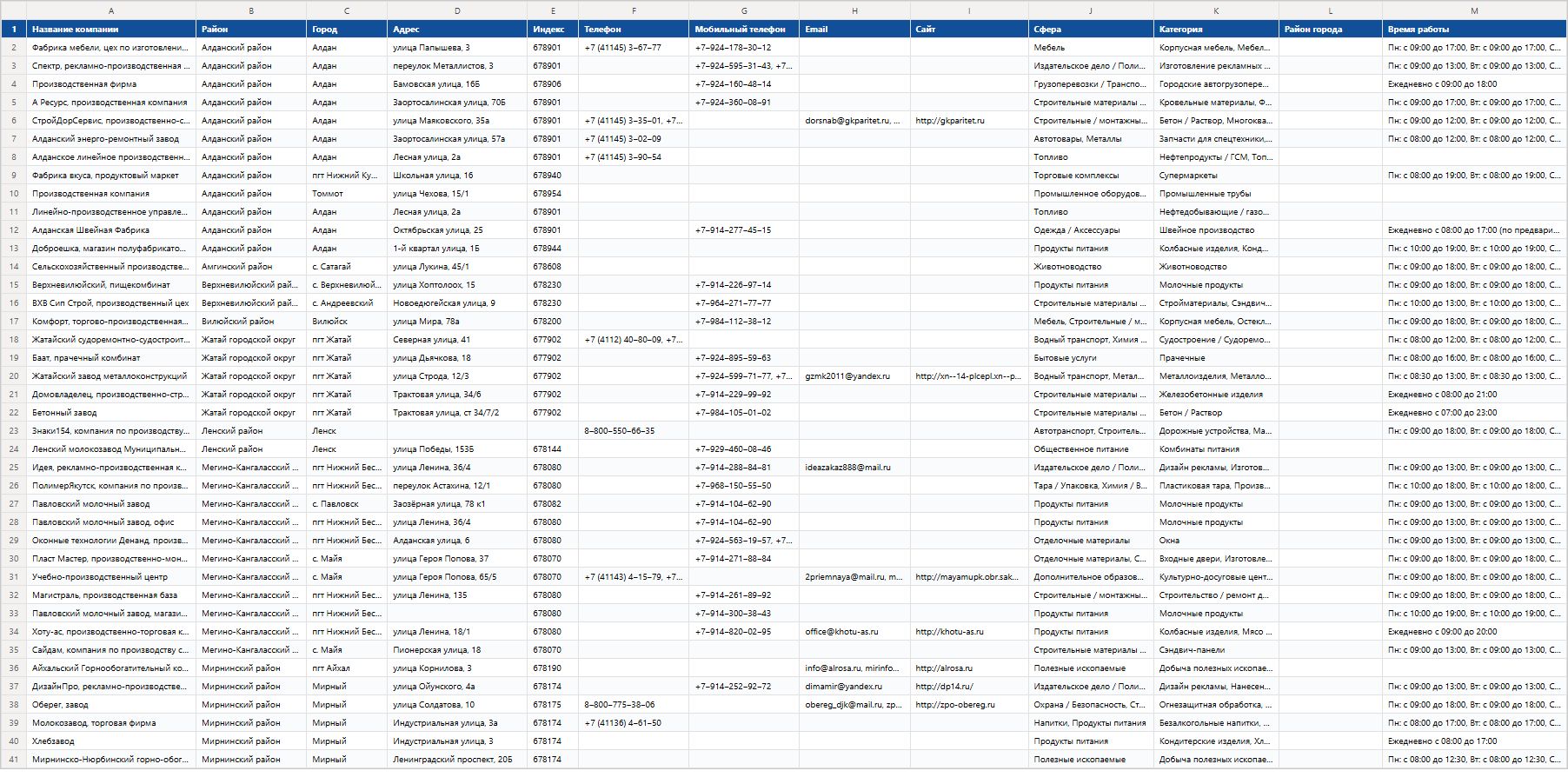Click the phone cell '+7 (41145) 3–02–09'
Screen dimensions: 1568x784
634,139
